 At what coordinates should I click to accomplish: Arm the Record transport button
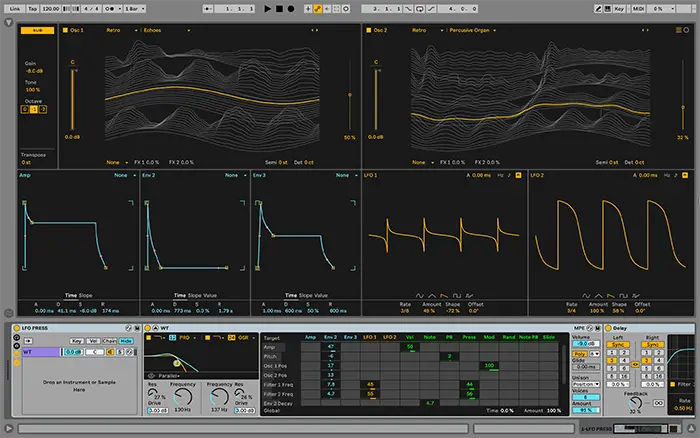(291, 8)
